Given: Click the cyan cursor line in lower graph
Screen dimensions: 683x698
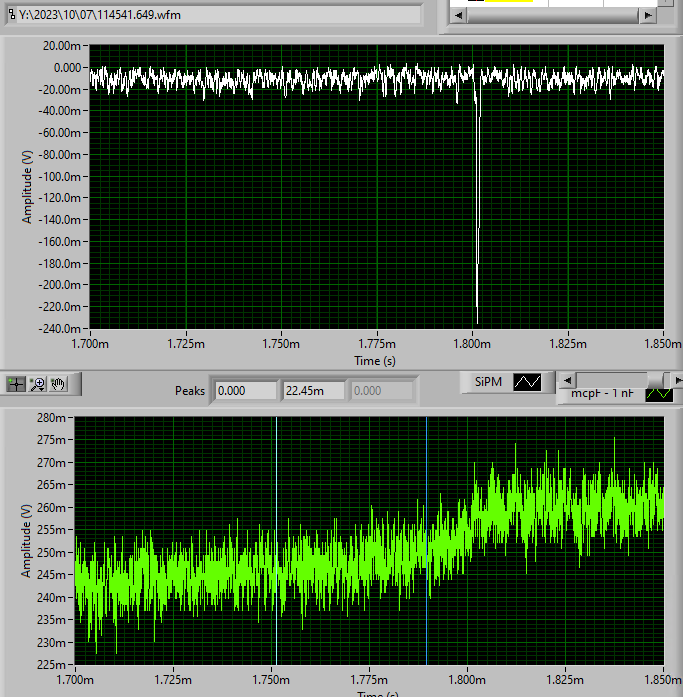Looking at the screenshot, I should point(276,540).
